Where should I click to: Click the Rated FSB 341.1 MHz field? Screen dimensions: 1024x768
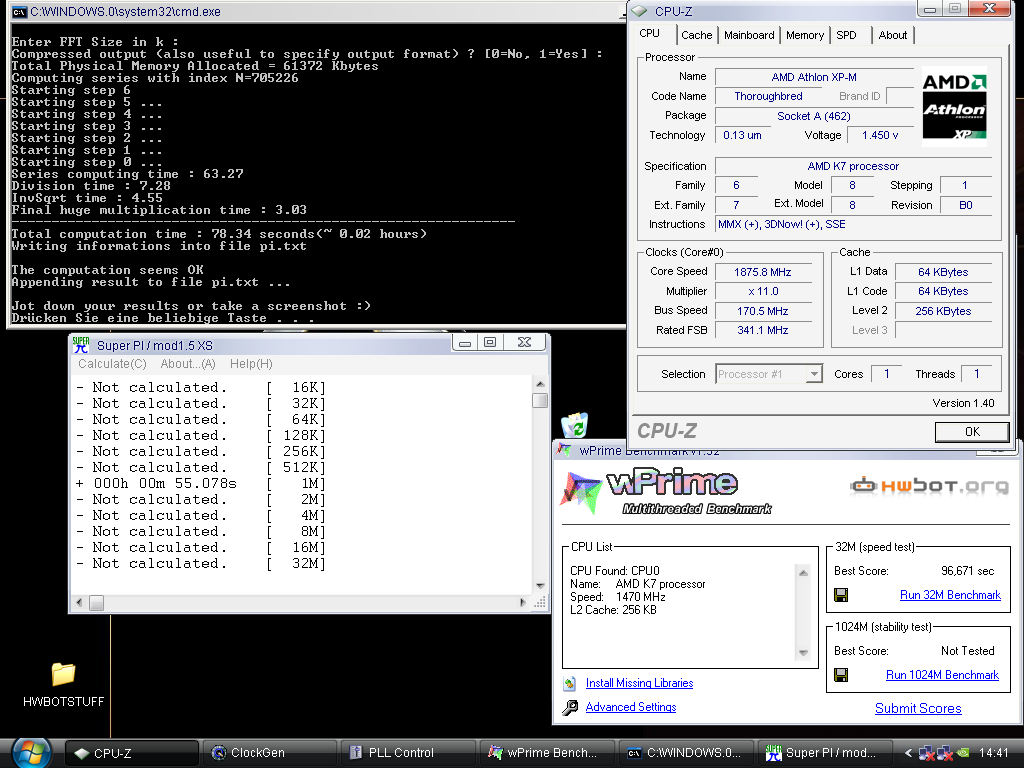763,330
